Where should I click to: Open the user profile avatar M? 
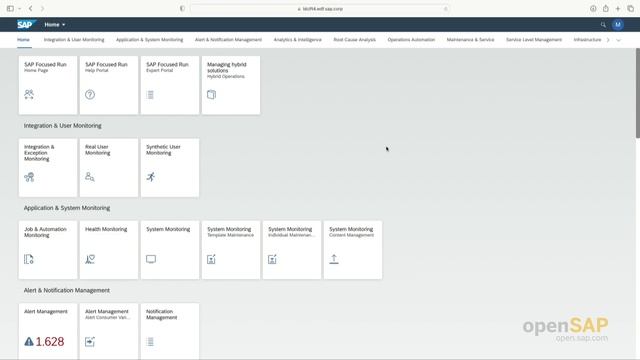(x=618, y=25)
